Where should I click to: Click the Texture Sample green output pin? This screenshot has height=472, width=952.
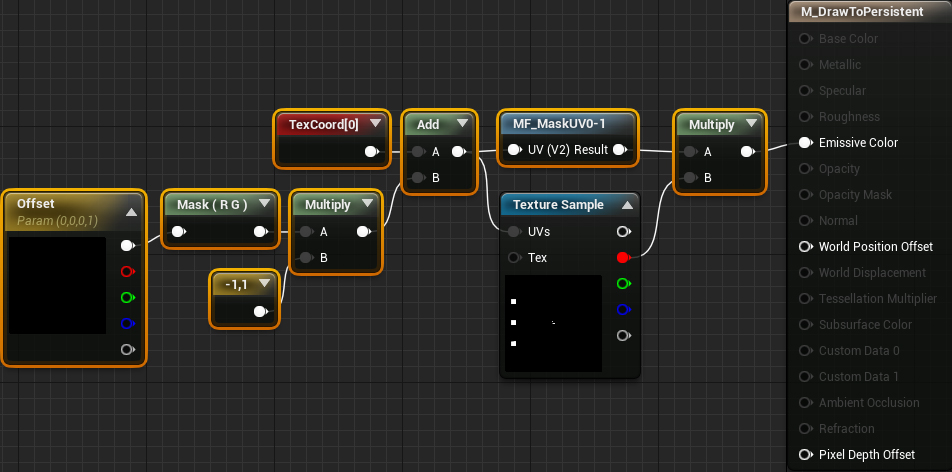[623, 284]
